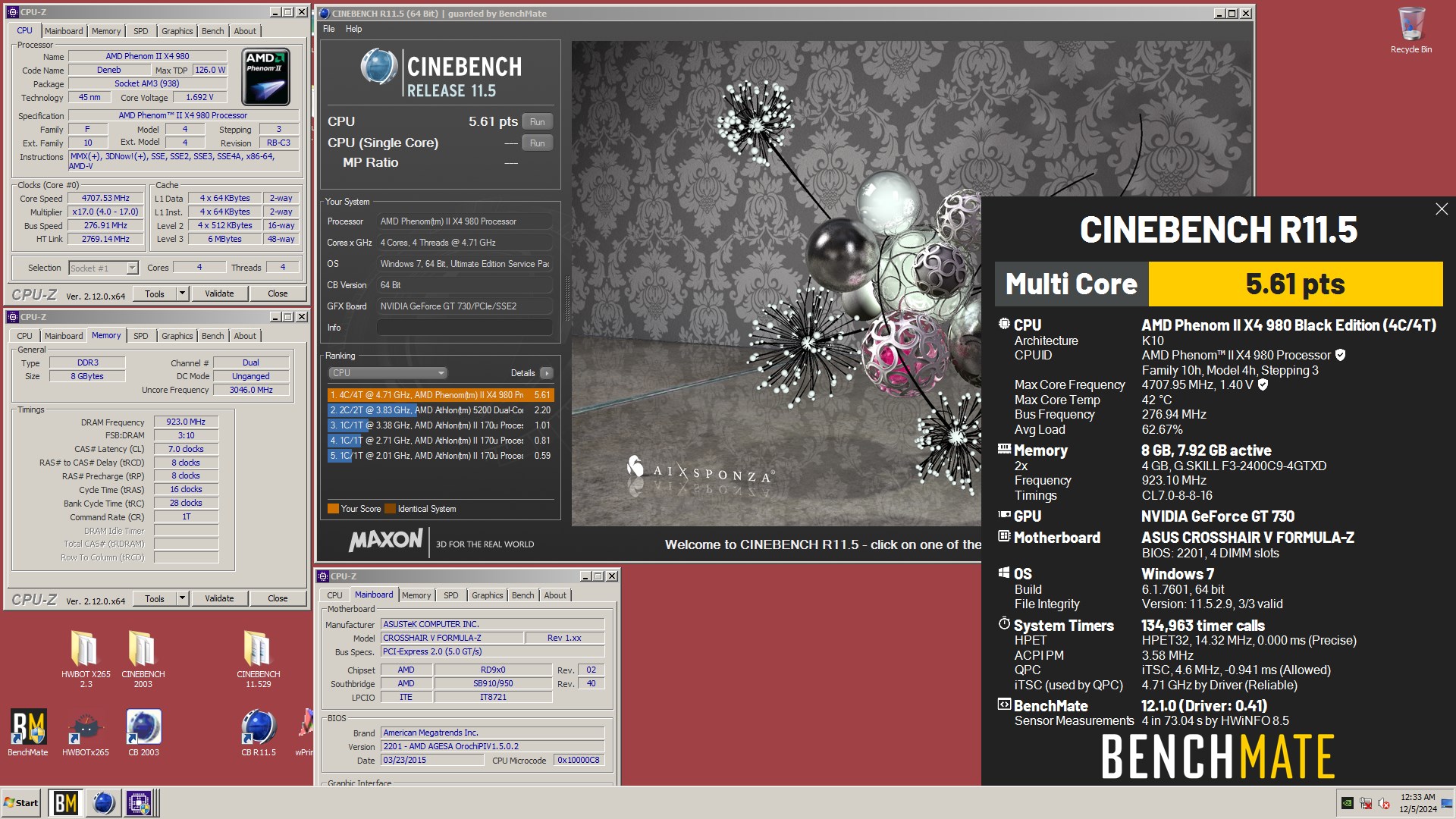Image resolution: width=1456 pixels, height=819 pixels.
Task: Click Validate in the top CPU-Z window
Action: [219, 293]
